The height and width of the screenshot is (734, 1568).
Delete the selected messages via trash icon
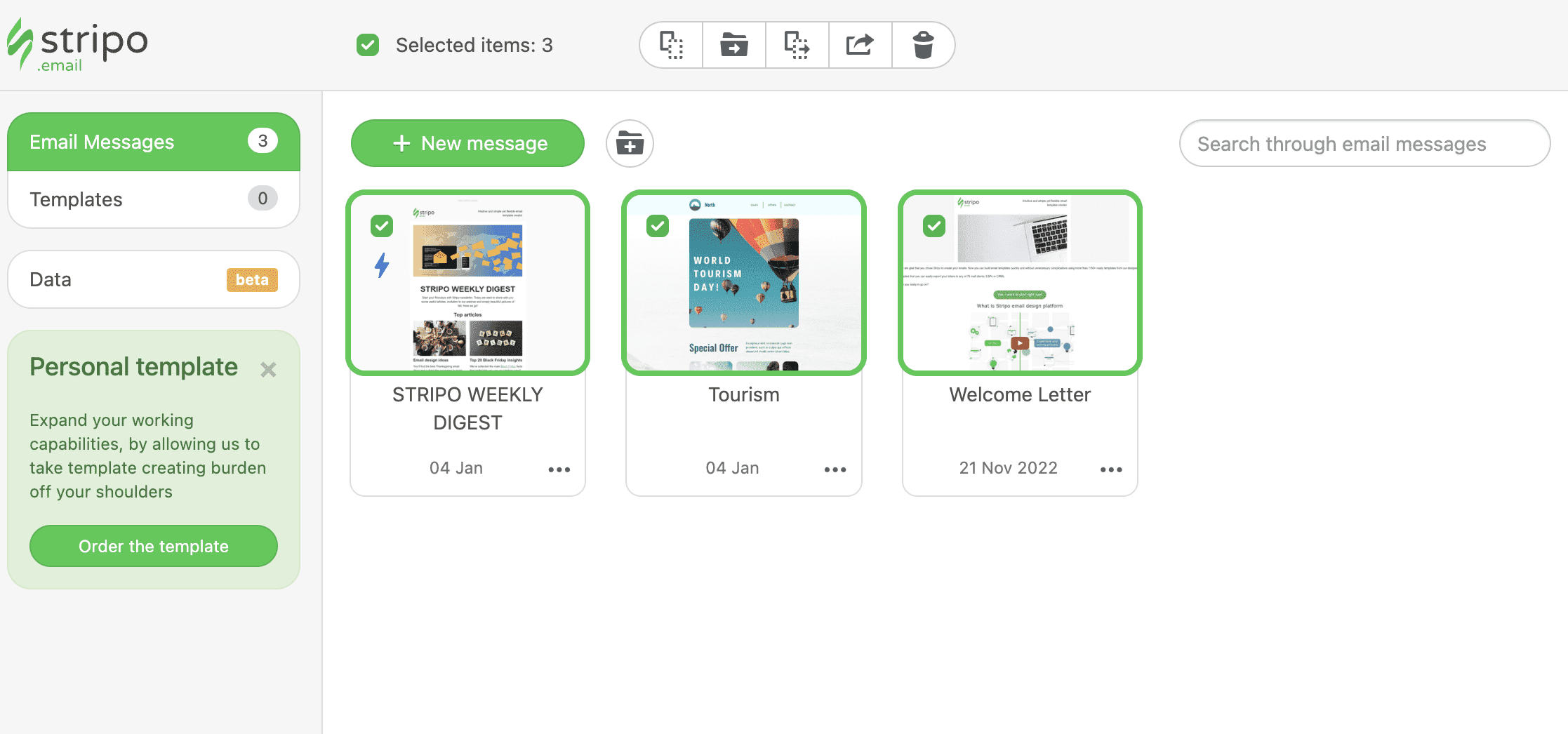[x=922, y=44]
